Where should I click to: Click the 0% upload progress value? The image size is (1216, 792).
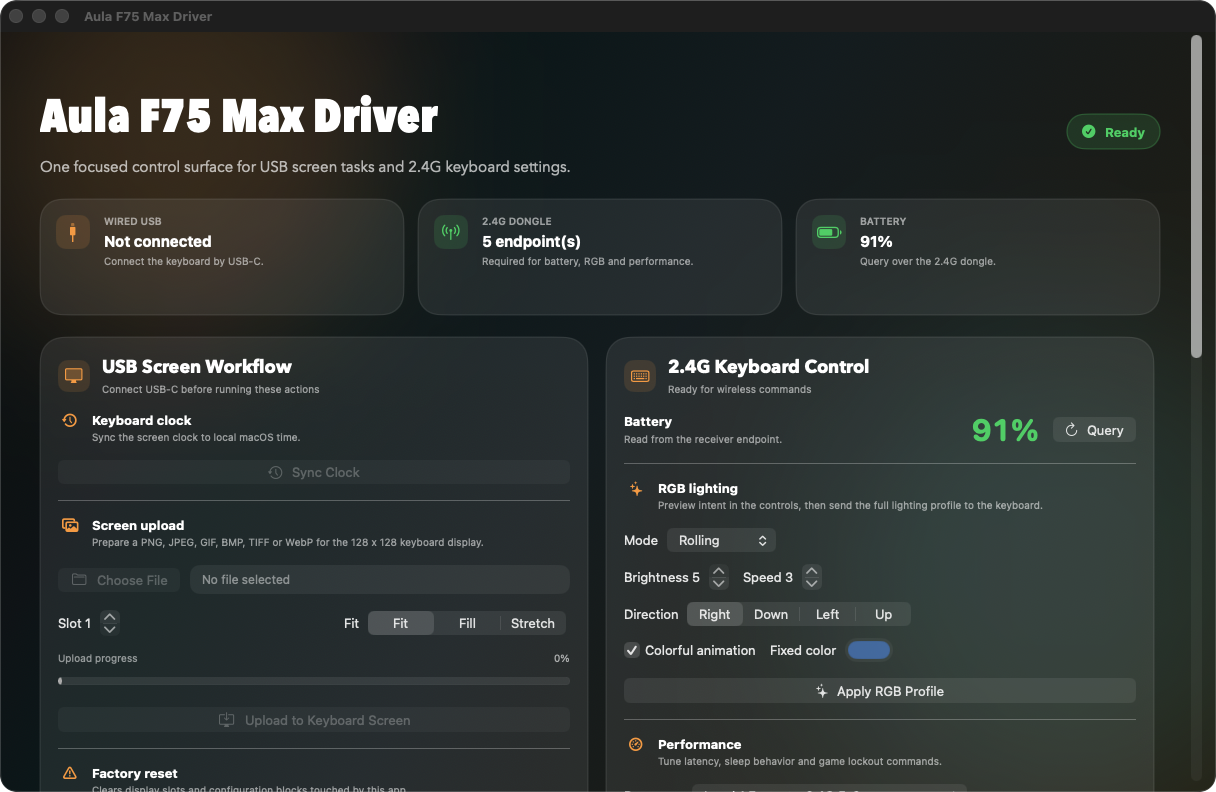tap(561, 659)
